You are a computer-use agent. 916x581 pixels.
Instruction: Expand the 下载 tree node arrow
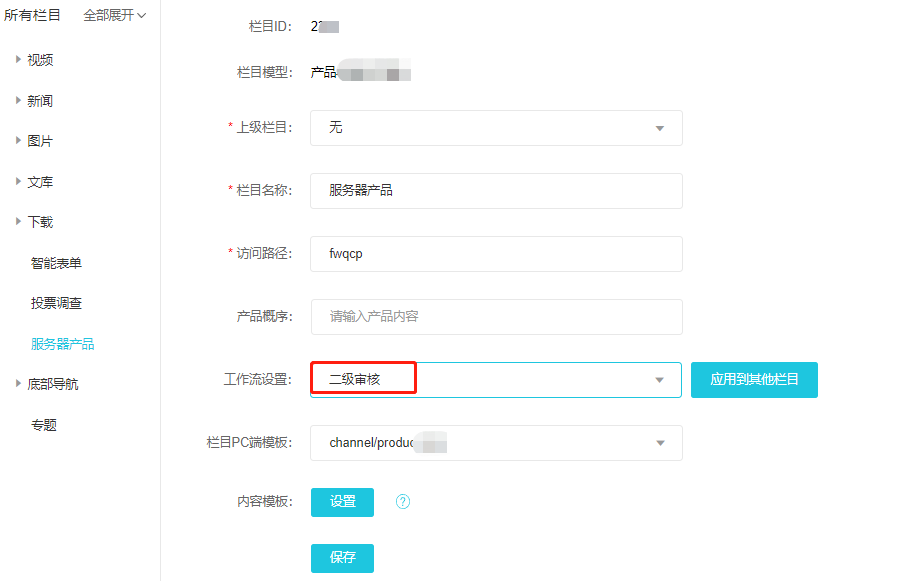tap(18, 222)
